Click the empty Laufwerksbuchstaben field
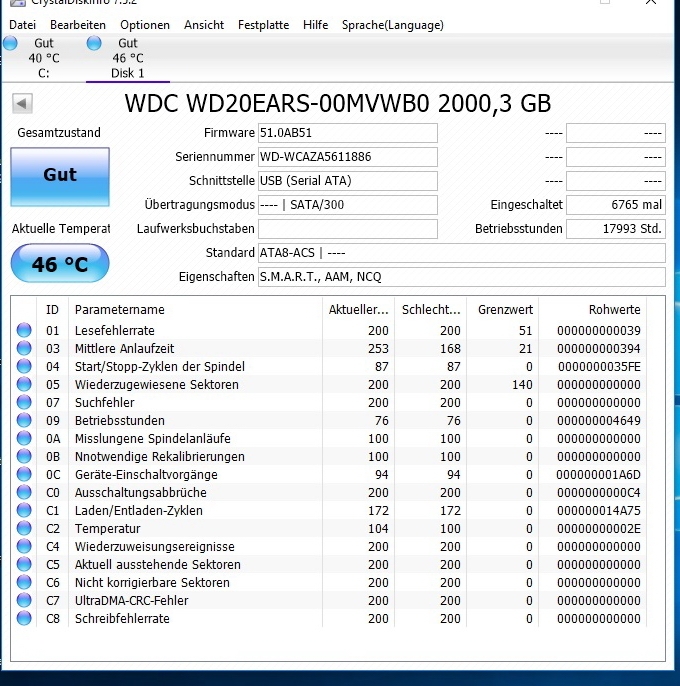The height and width of the screenshot is (686, 680). pos(348,229)
